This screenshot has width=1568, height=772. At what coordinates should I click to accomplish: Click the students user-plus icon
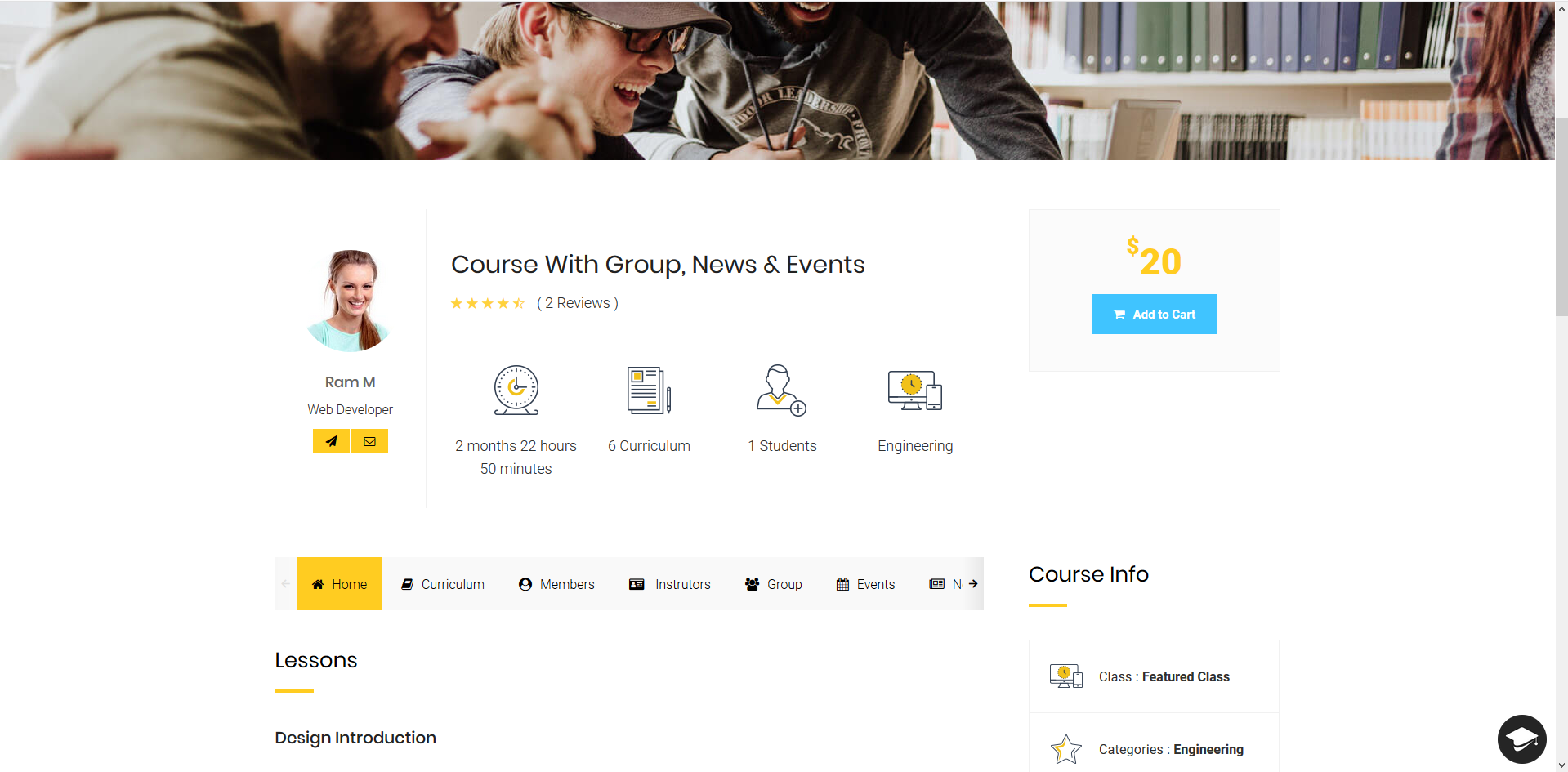pos(782,390)
